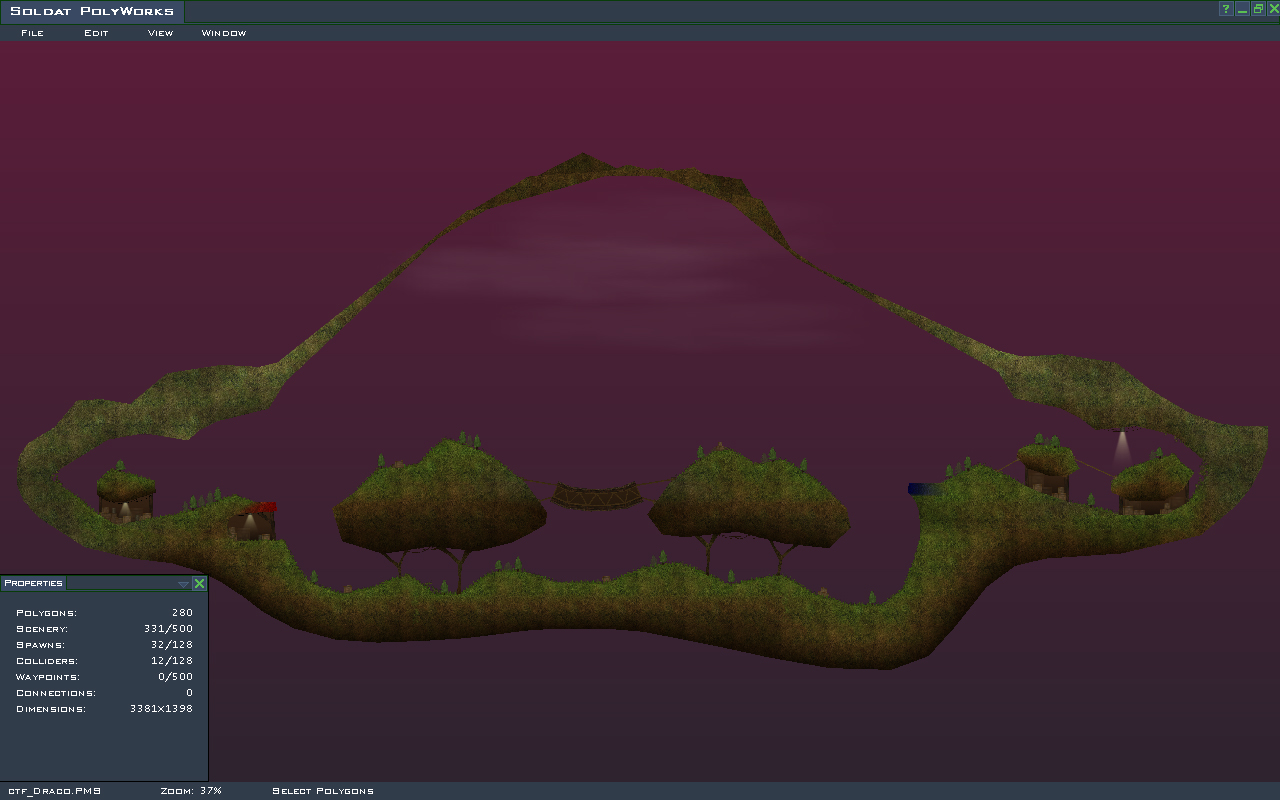Click the Properties panel title tab

[33, 583]
